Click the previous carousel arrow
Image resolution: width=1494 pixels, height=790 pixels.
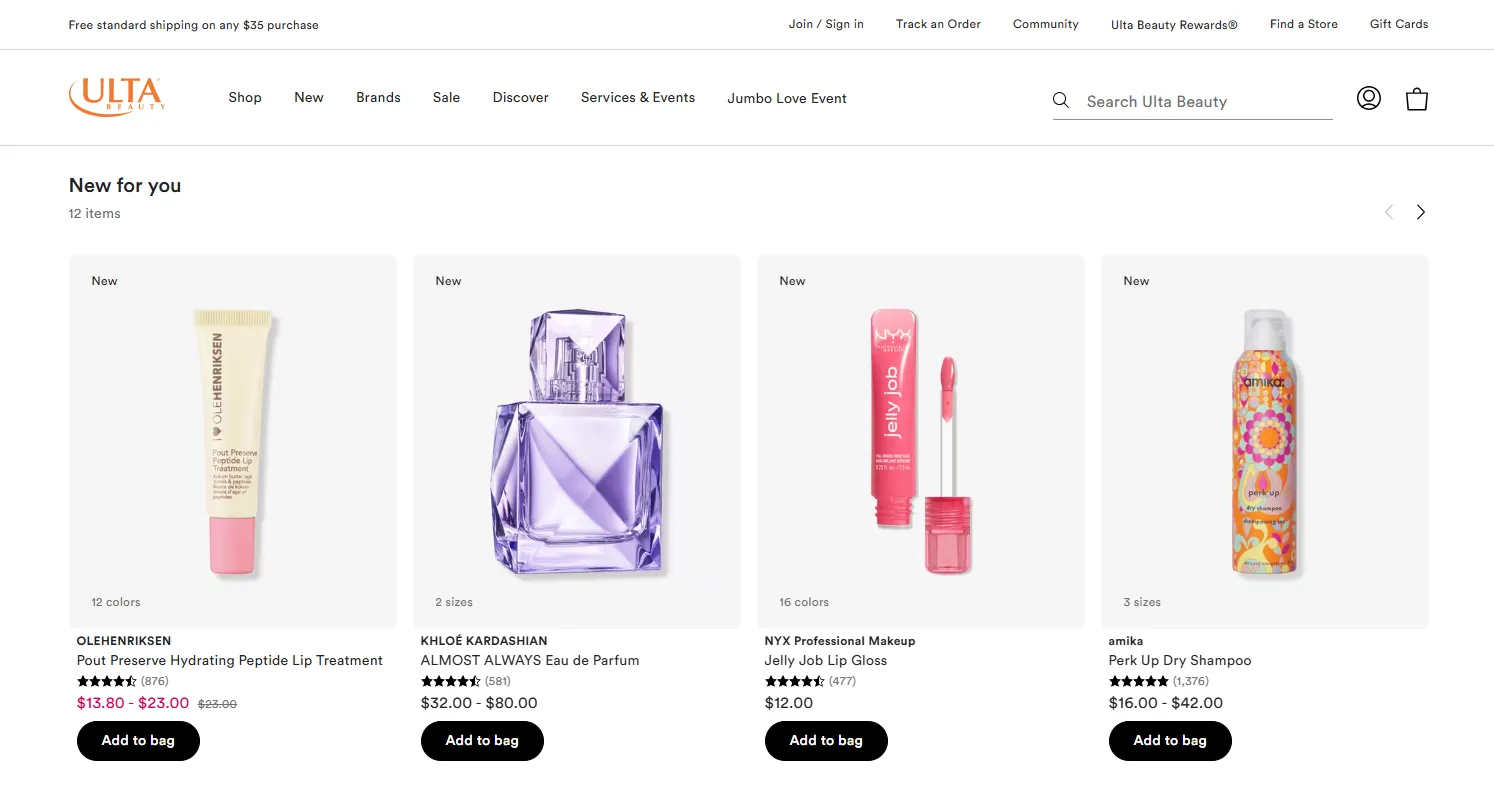tap(1388, 212)
